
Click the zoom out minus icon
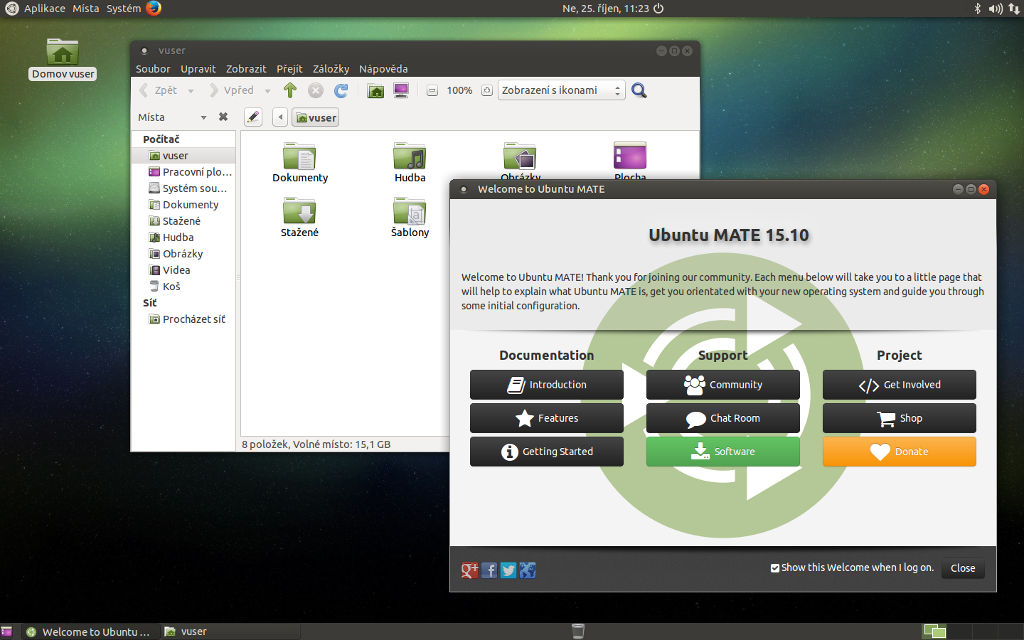coord(432,90)
